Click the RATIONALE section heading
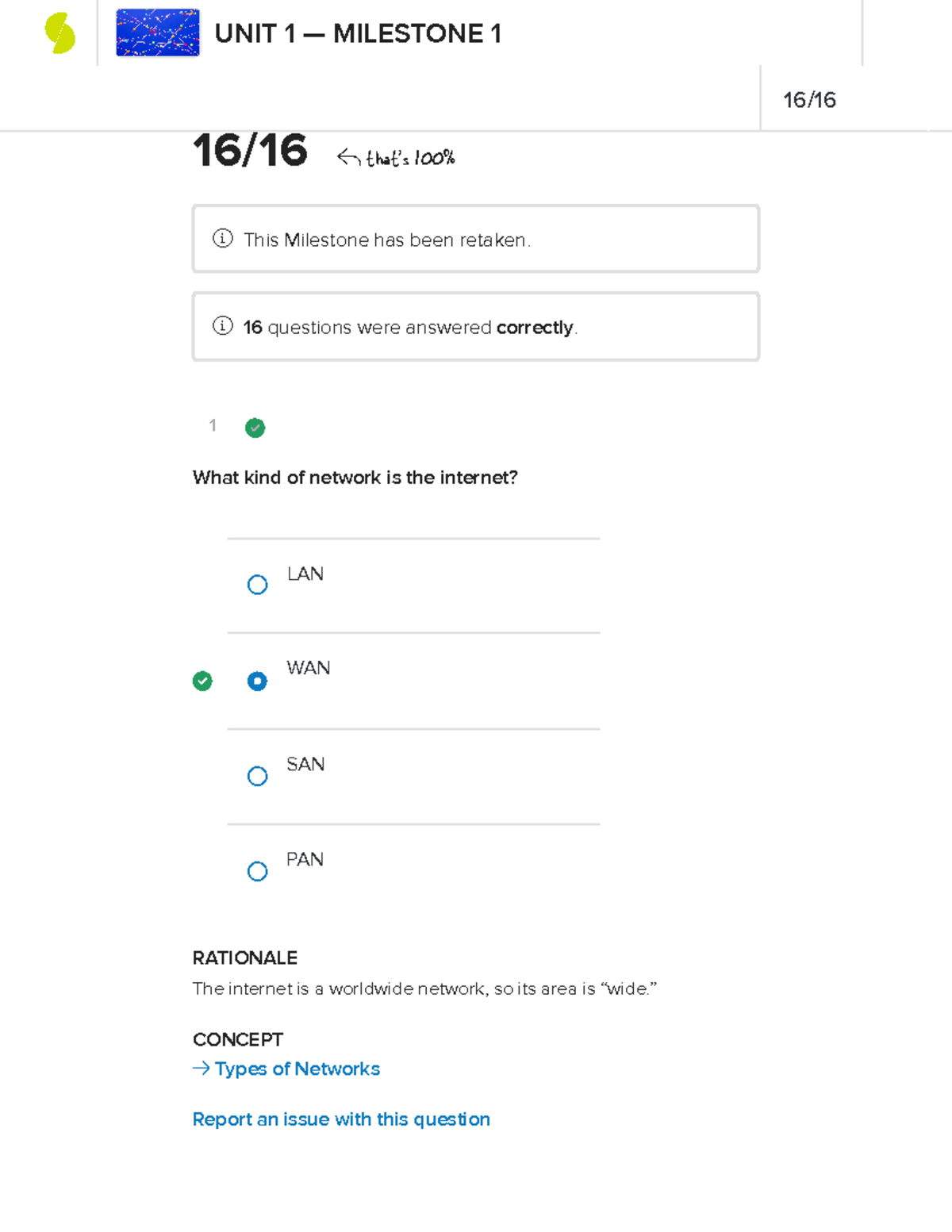 click(244, 958)
